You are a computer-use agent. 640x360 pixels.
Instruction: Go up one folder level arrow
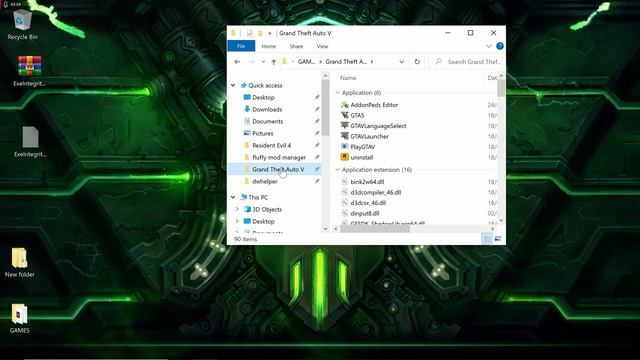tap(273, 62)
